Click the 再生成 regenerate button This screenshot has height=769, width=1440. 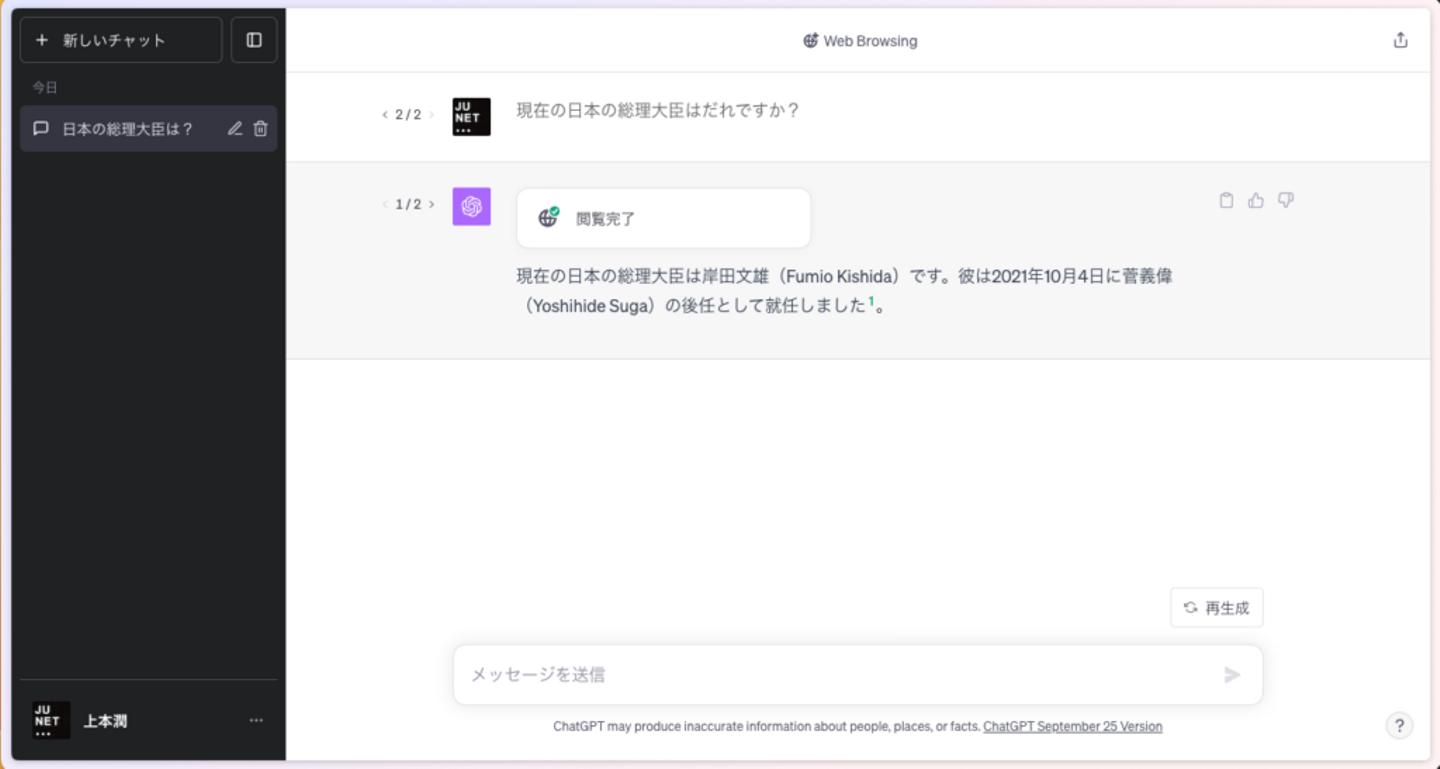pyautogui.click(x=1217, y=608)
